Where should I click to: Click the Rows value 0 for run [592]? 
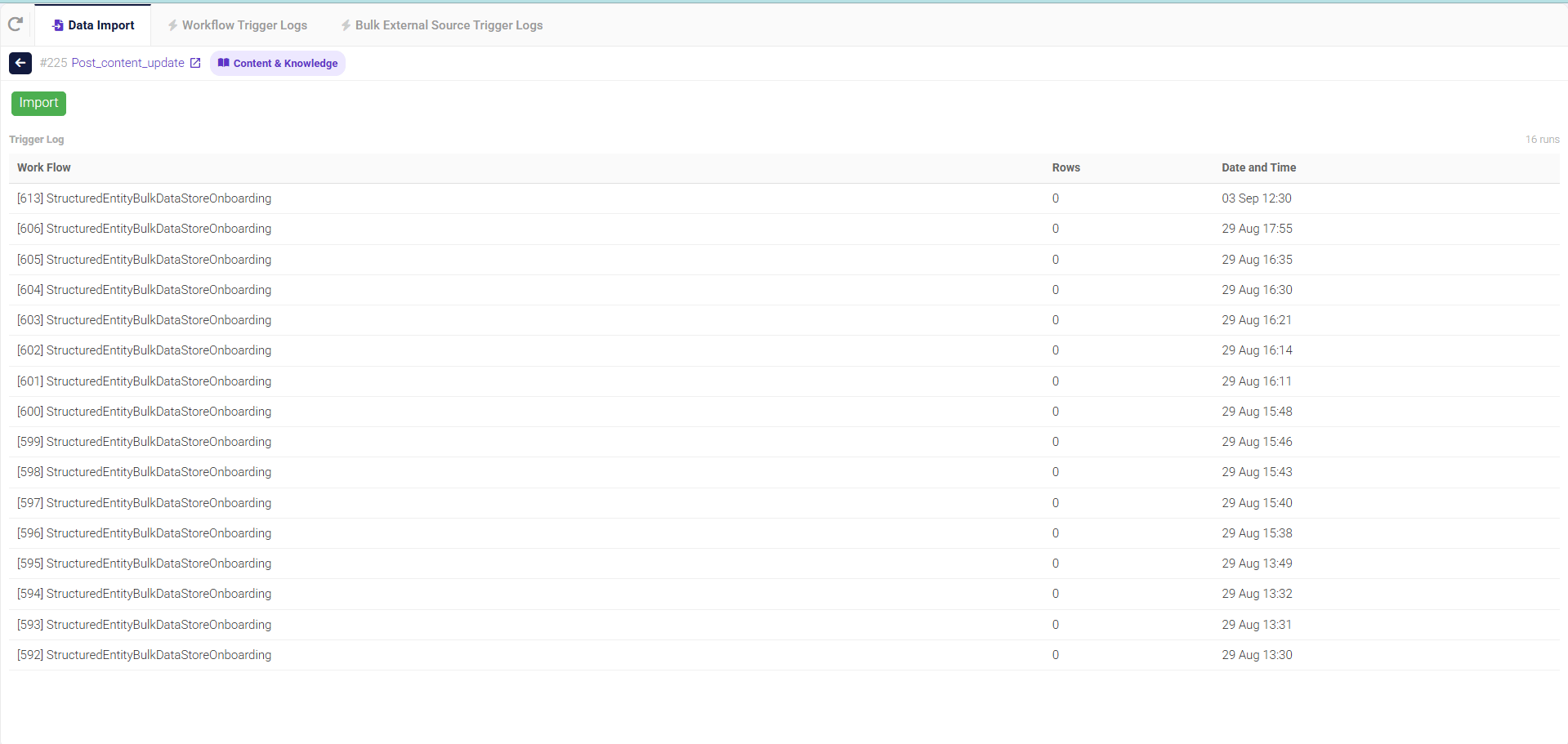pos(1056,655)
